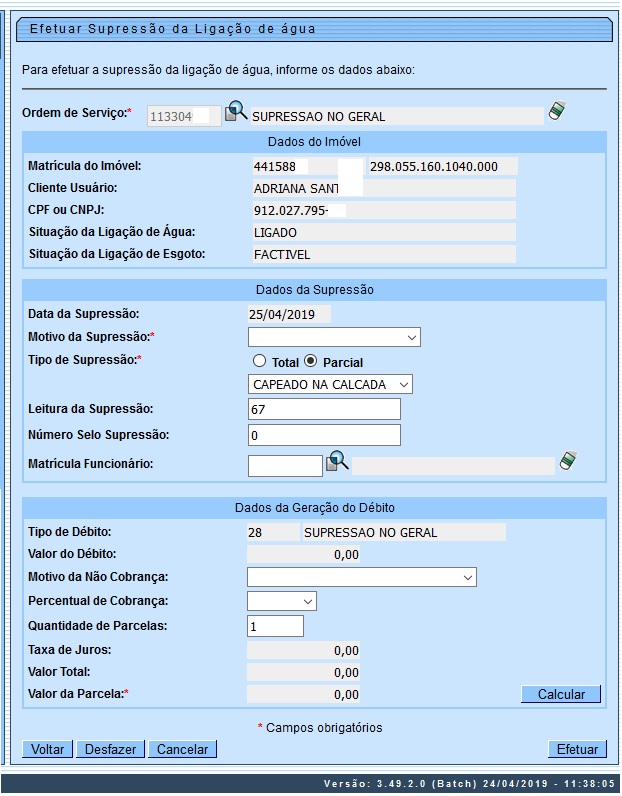Select Total suppression type
The width and height of the screenshot is (622, 796).
(x=259, y=361)
